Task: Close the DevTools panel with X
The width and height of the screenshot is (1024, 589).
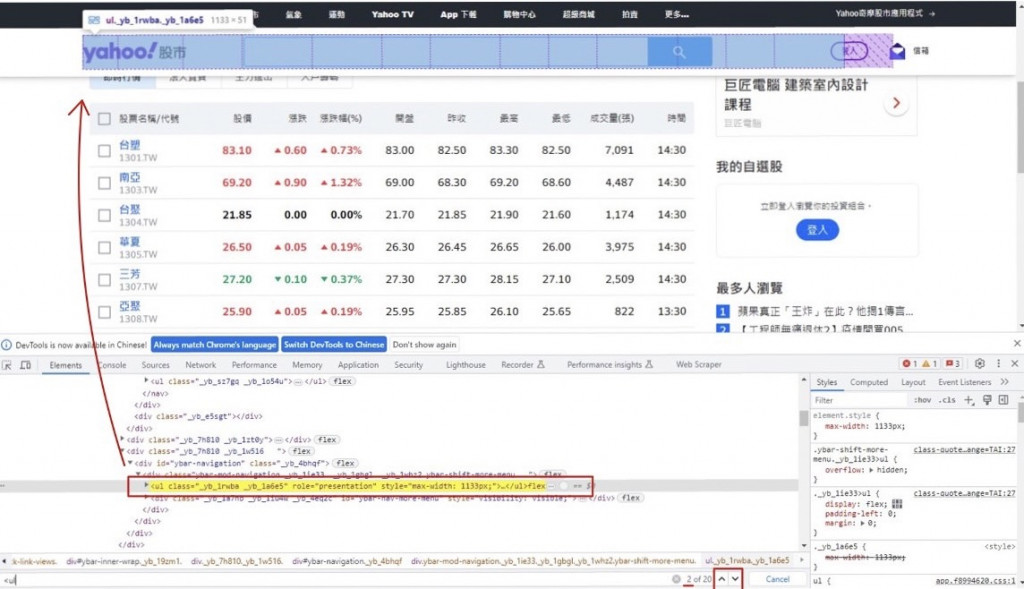Action: pyautogui.click(x=1014, y=364)
